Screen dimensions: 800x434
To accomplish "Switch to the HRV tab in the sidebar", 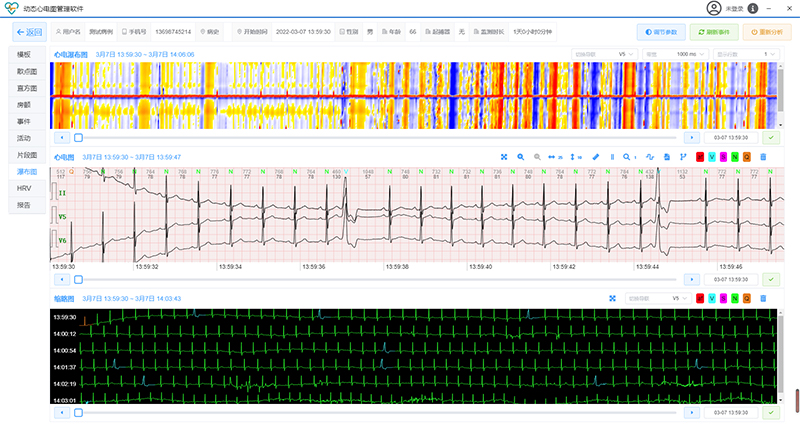I will [25, 188].
